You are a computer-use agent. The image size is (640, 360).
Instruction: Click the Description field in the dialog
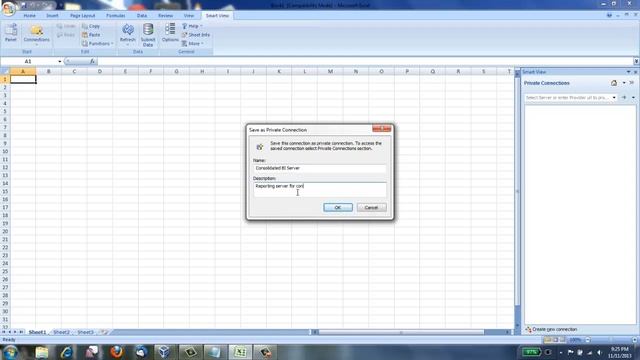coord(320,189)
